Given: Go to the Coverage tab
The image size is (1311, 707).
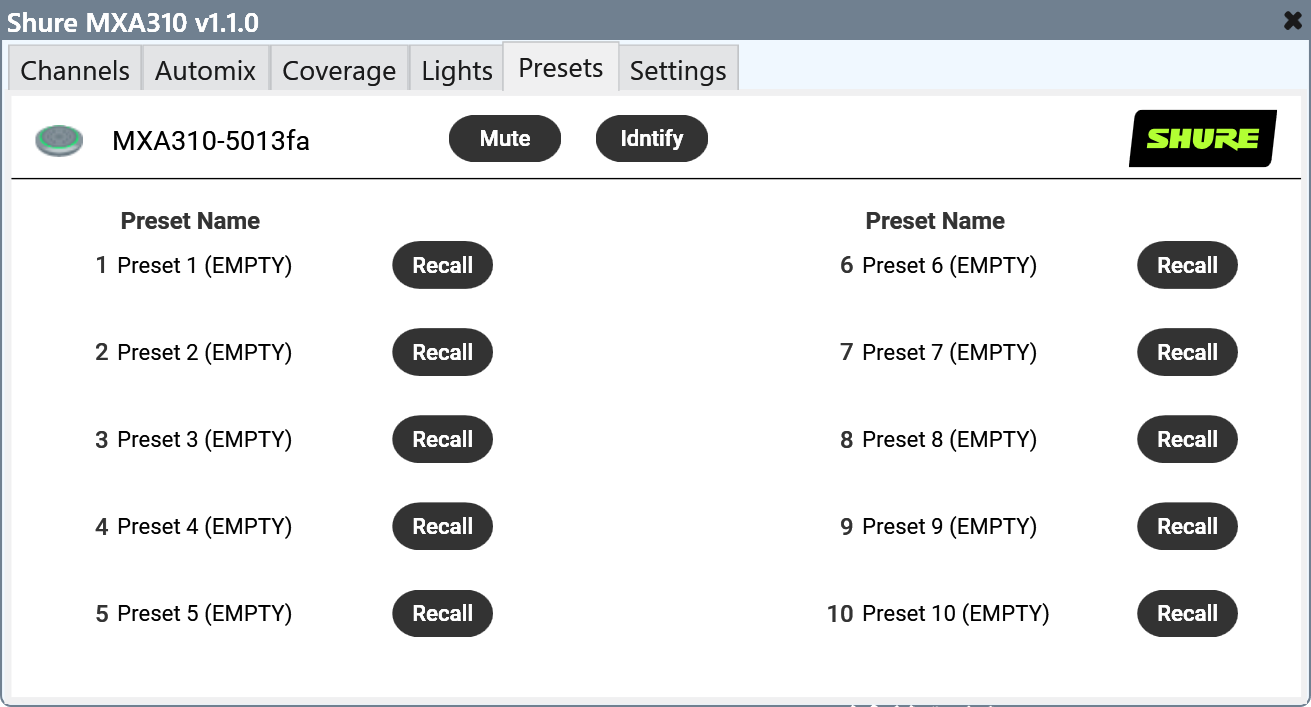Looking at the screenshot, I should (x=339, y=70).
